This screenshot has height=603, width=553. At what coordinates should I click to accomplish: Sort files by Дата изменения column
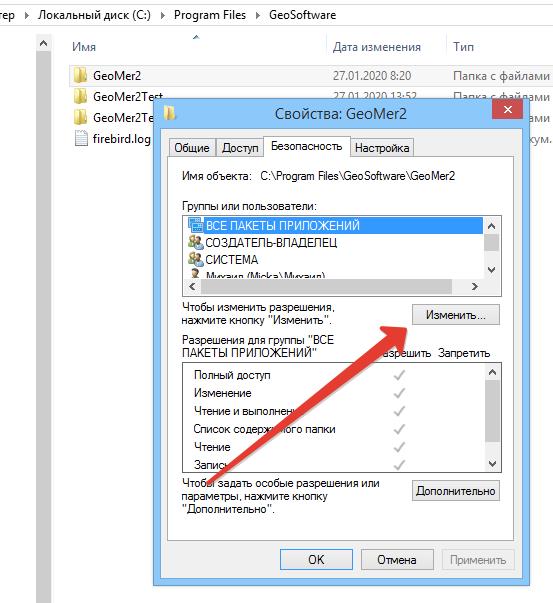(376, 47)
